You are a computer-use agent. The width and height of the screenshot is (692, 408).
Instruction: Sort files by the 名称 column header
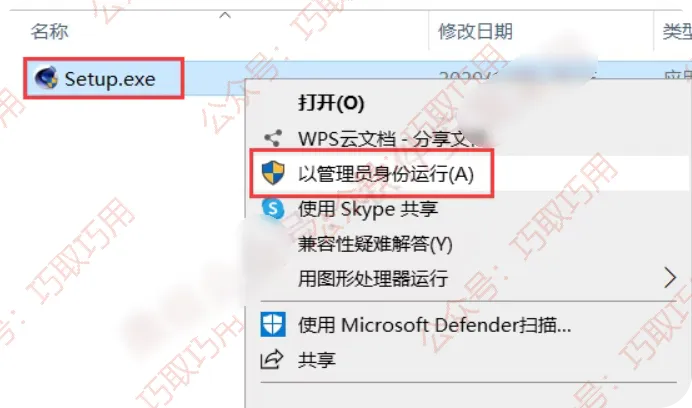coord(49,31)
